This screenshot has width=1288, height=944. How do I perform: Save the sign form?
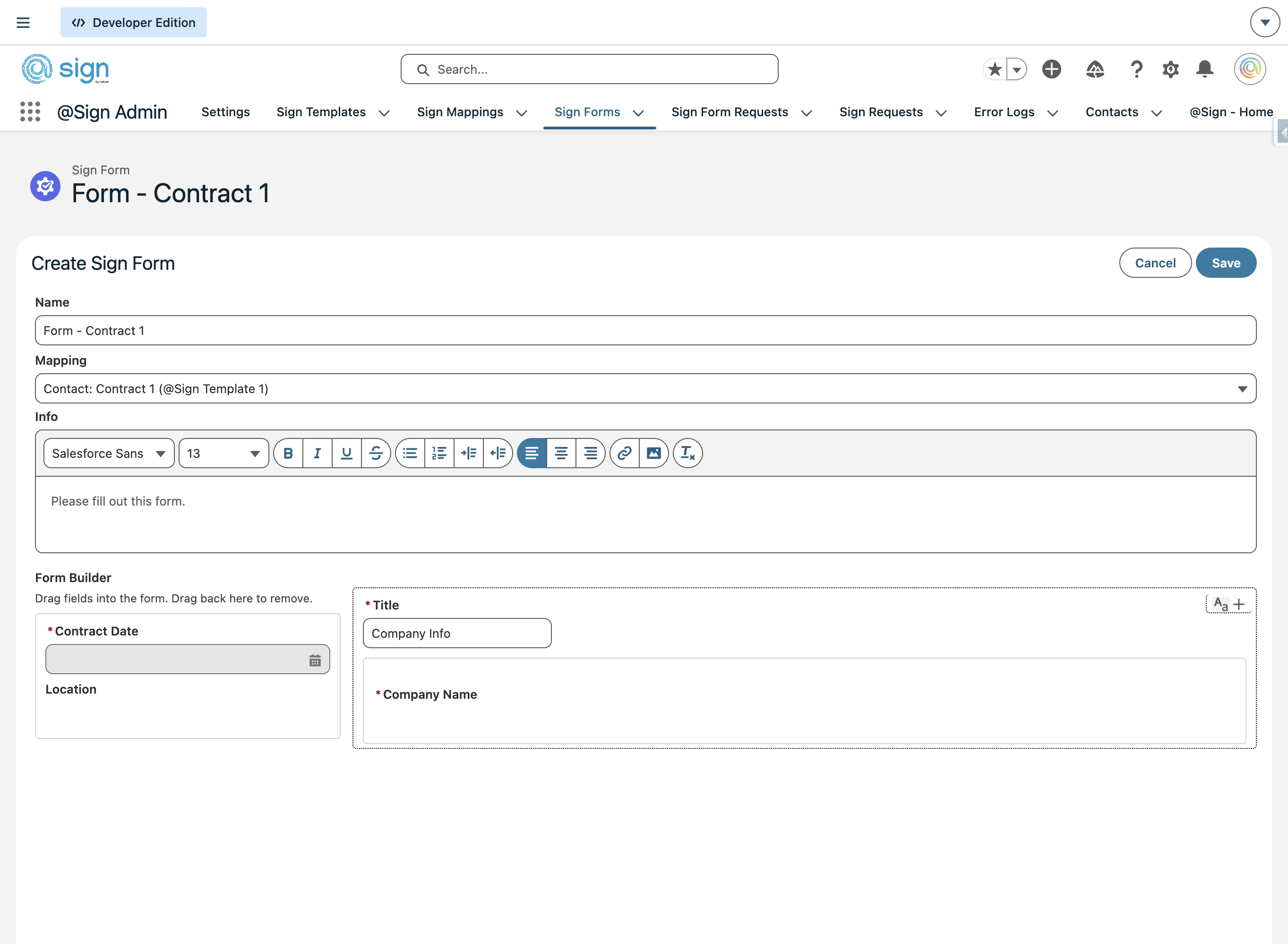[1226, 263]
